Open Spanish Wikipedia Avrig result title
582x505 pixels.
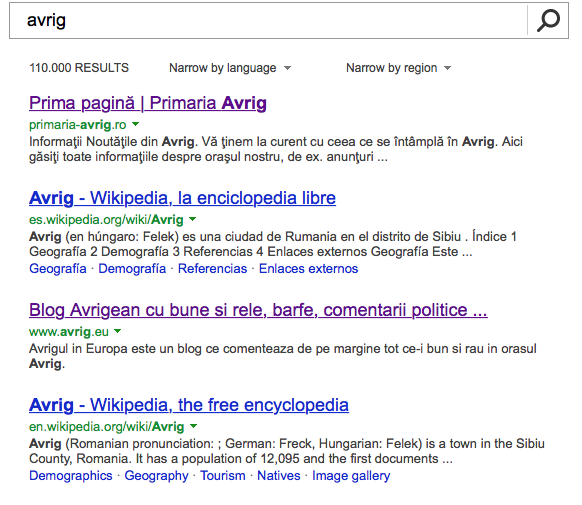(x=182, y=198)
